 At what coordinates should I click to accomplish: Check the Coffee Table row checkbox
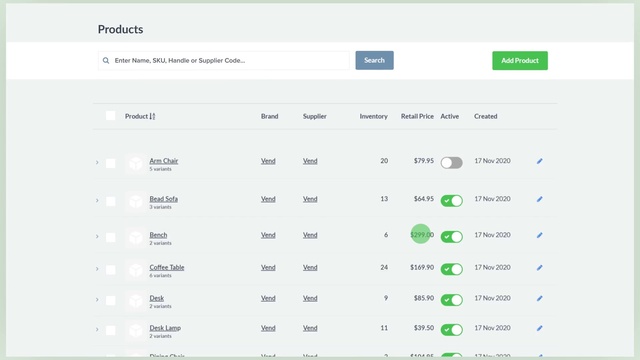click(111, 270)
